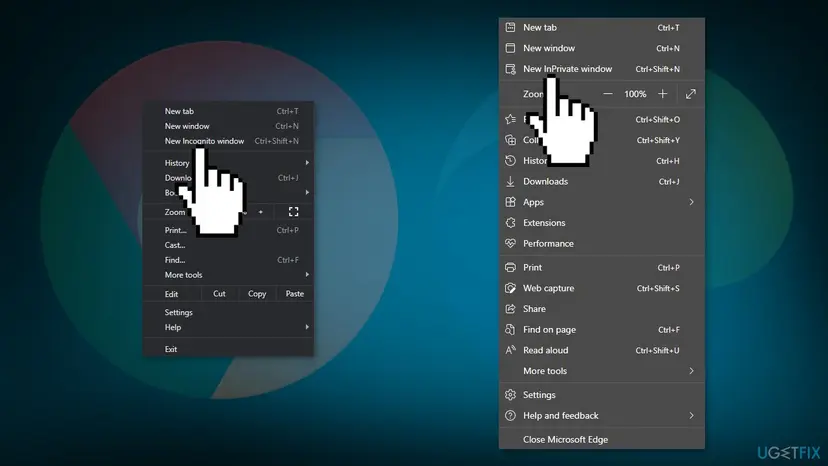This screenshot has height=466, width=828.
Task: Click the Find on page icon in Edge
Action: [510, 329]
